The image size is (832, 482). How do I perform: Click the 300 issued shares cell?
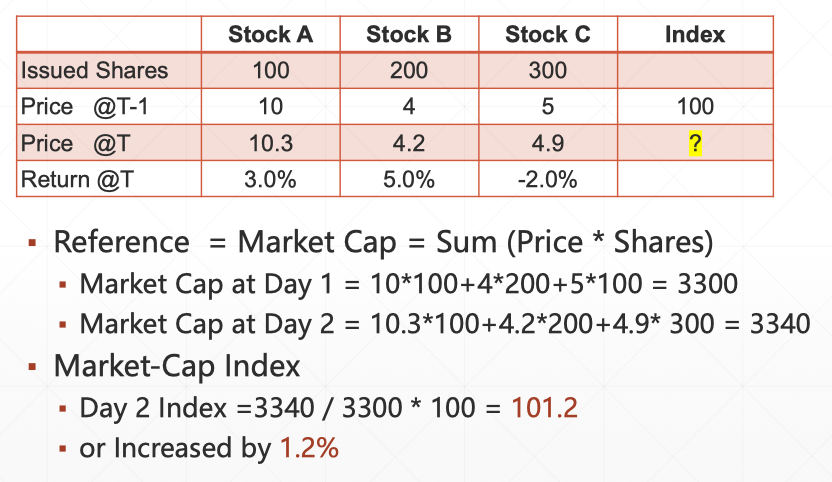pyautogui.click(x=548, y=71)
